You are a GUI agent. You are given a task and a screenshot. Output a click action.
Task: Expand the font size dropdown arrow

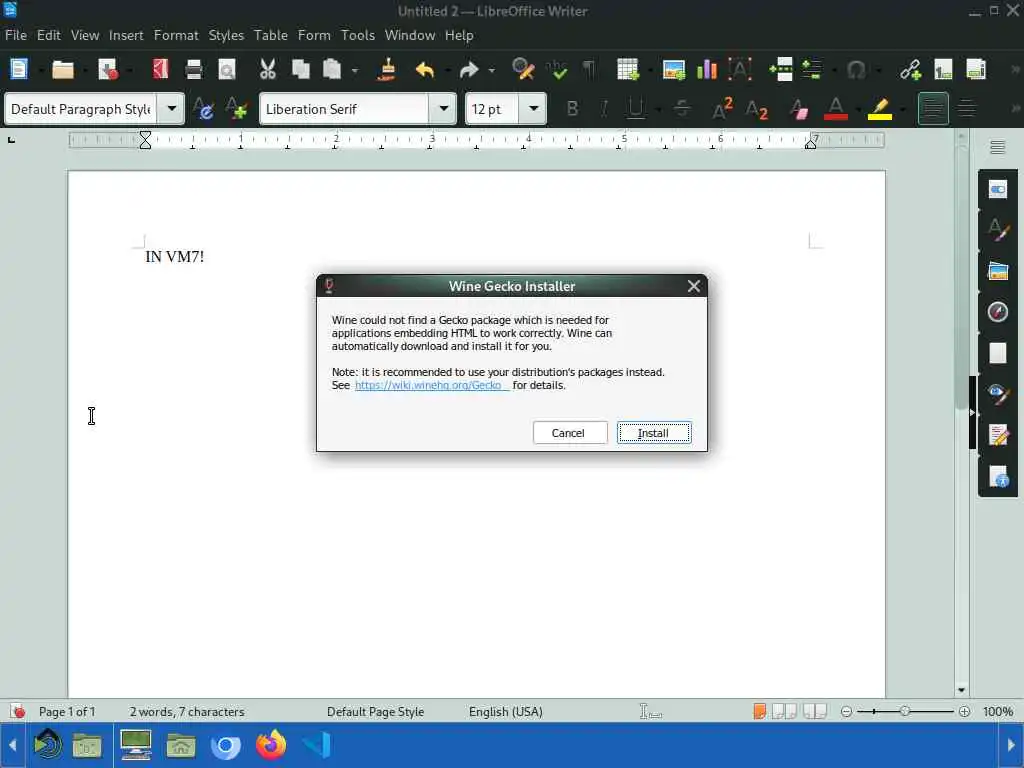(534, 108)
